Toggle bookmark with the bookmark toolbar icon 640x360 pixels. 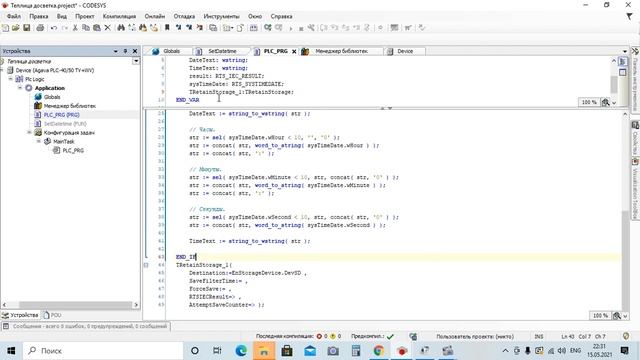coord(167,28)
